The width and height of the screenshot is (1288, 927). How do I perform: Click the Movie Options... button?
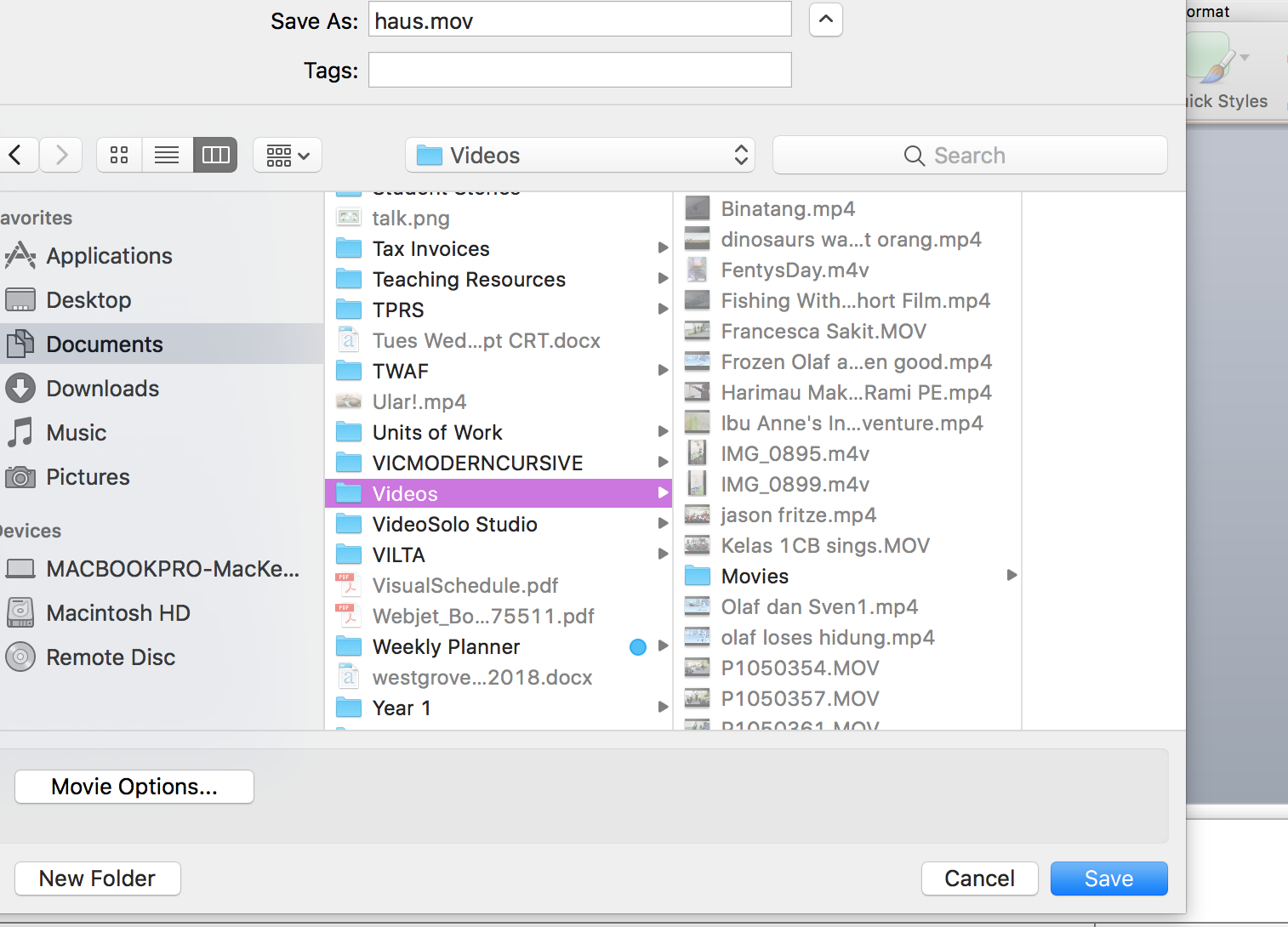click(x=134, y=787)
